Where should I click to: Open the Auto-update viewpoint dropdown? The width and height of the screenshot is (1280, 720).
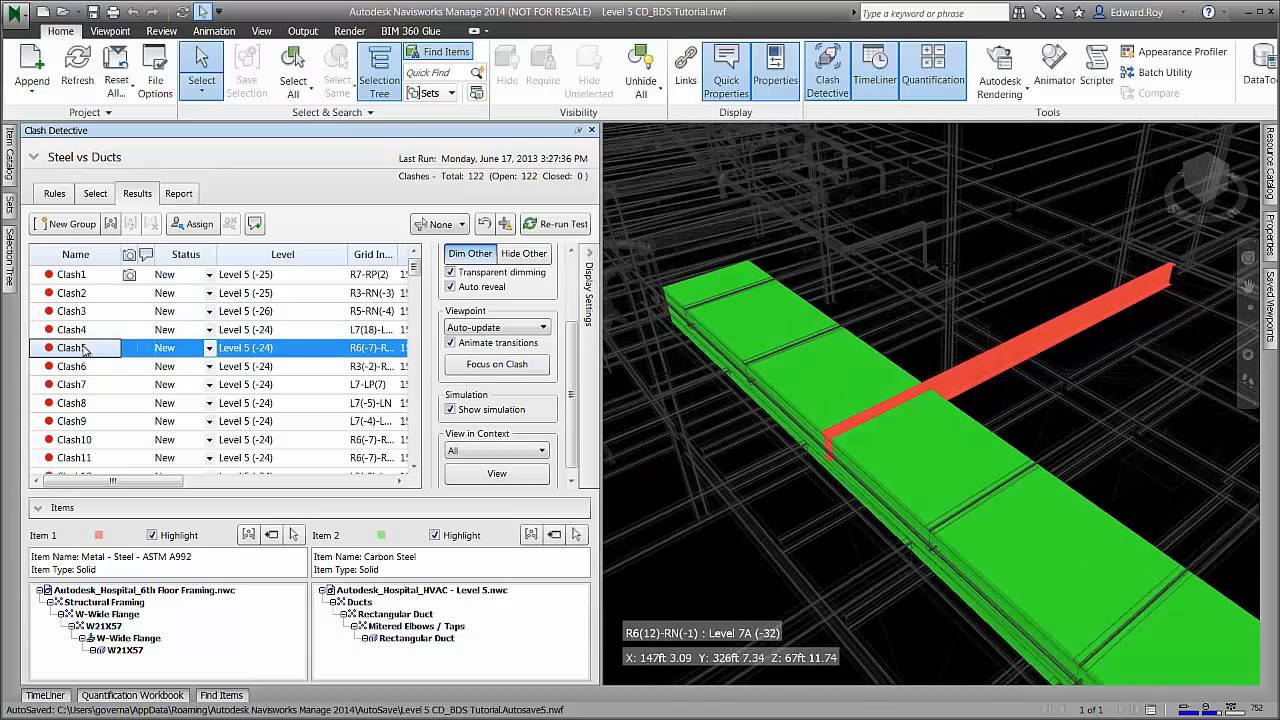[497, 327]
